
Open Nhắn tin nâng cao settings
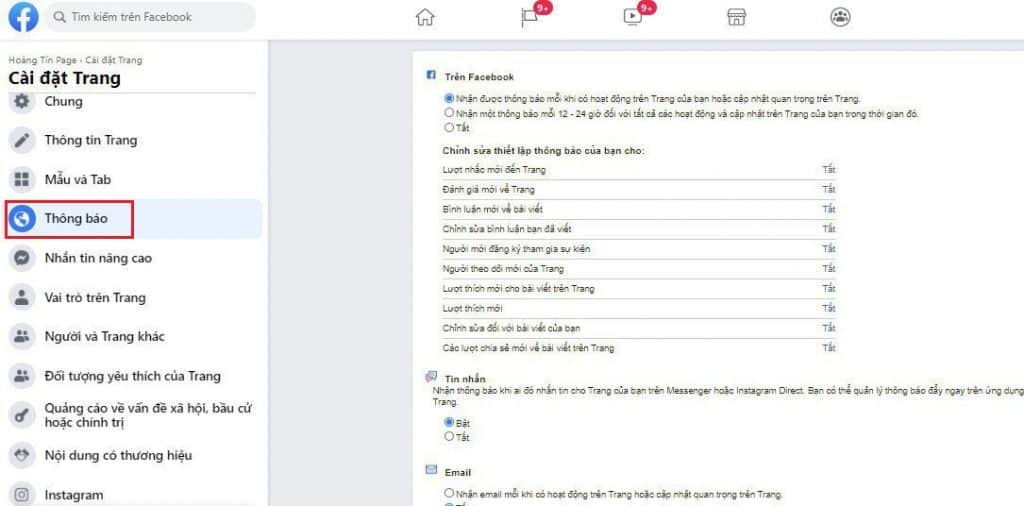pyautogui.click(x=98, y=258)
